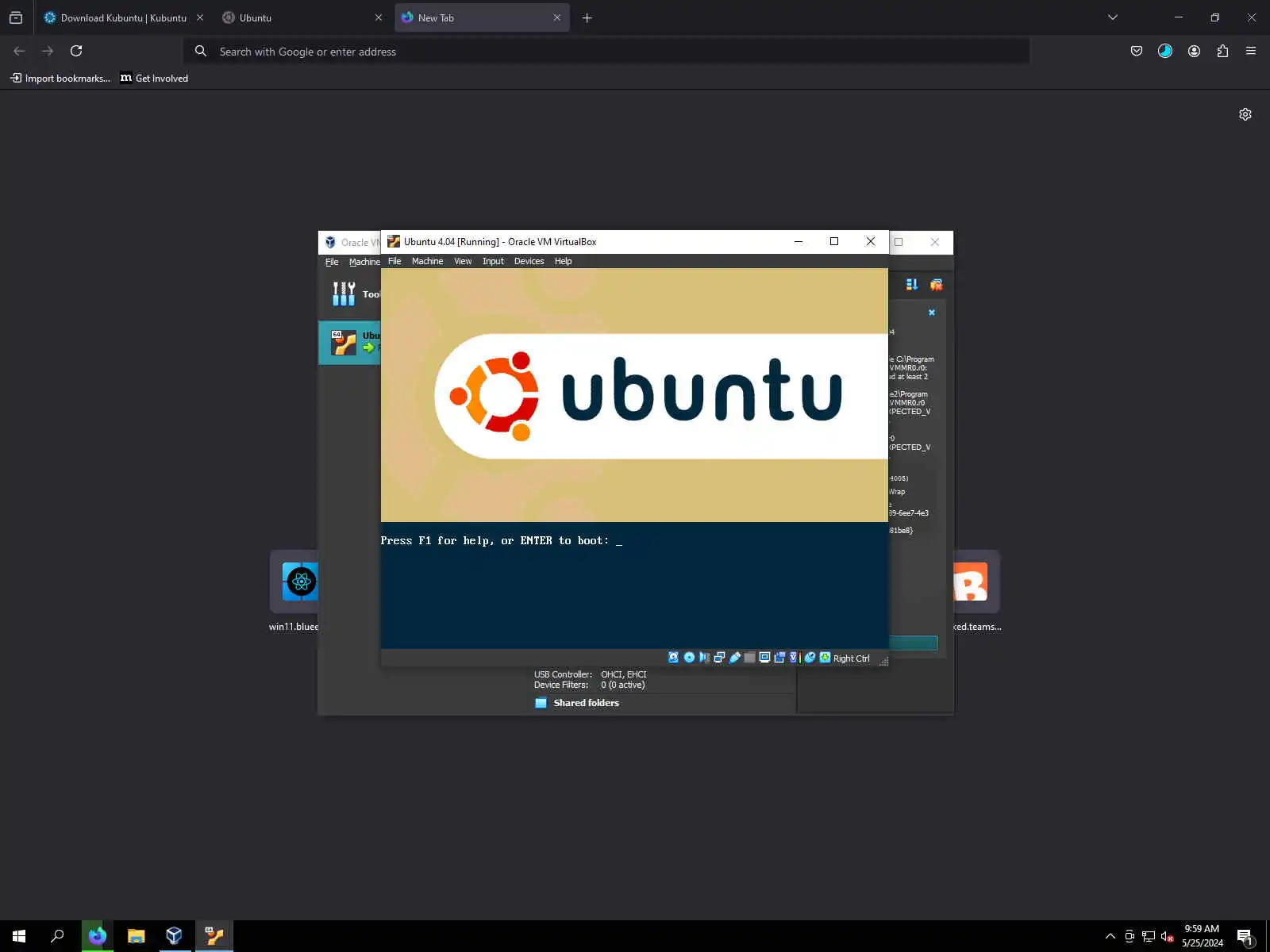1270x952 pixels.
Task: Select Tools icon in VirtualBox Manager sidebar
Action: [344, 294]
